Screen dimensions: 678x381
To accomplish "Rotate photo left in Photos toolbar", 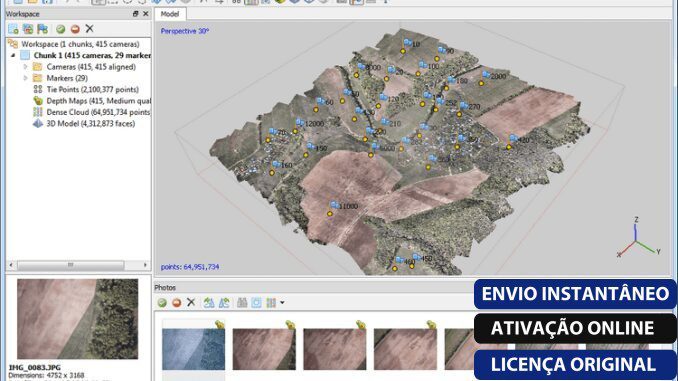I will click(209, 303).
